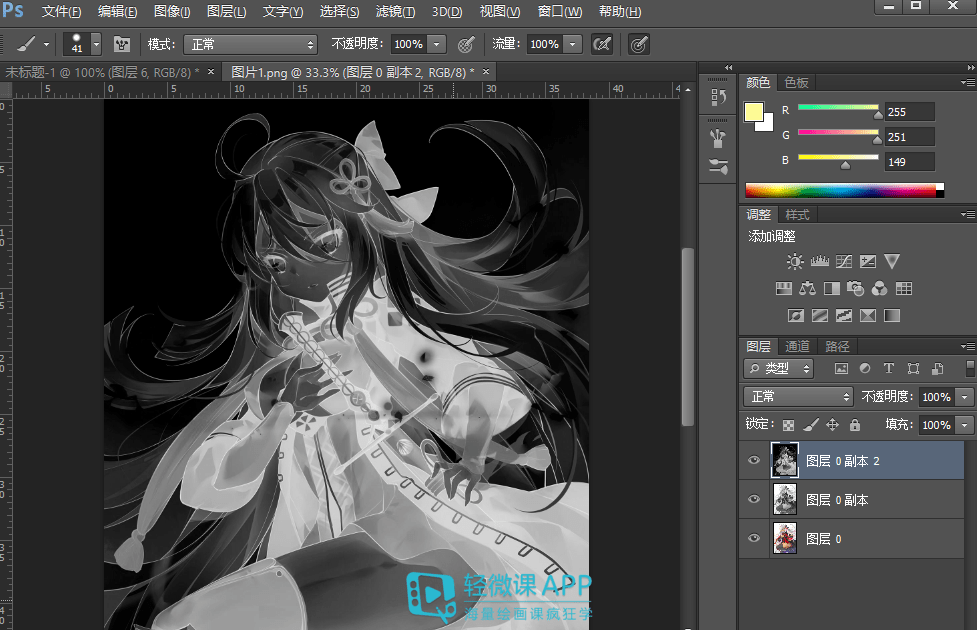Viewport: 977px width, 630px height.
Task: Open the layer 填充 percentage dropdown arrow
Action: click(964, 425)
